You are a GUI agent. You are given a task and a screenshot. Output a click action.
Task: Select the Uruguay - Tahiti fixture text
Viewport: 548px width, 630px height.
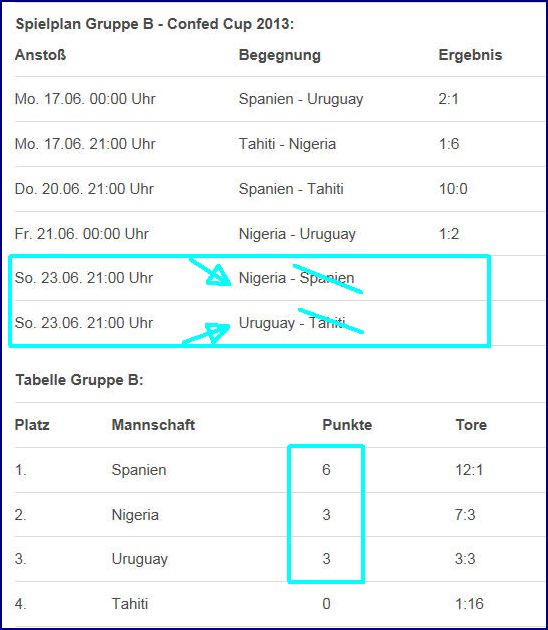(292, 323)
